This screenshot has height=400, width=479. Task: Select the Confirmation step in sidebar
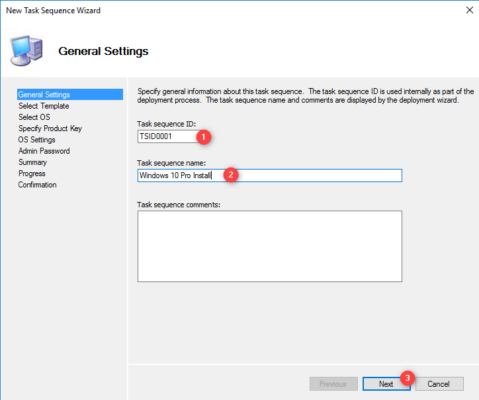37,185
